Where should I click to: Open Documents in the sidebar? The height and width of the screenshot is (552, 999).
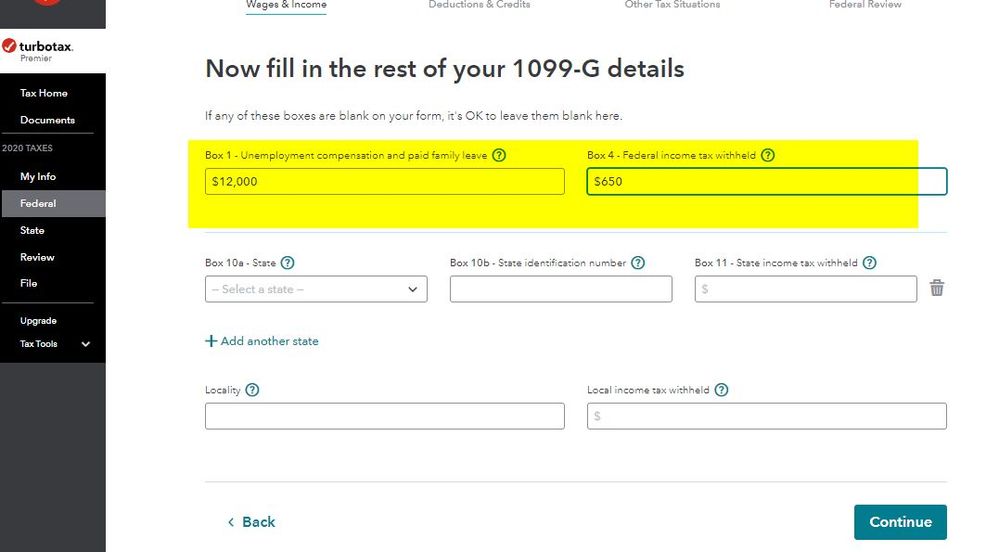point(47,120)
